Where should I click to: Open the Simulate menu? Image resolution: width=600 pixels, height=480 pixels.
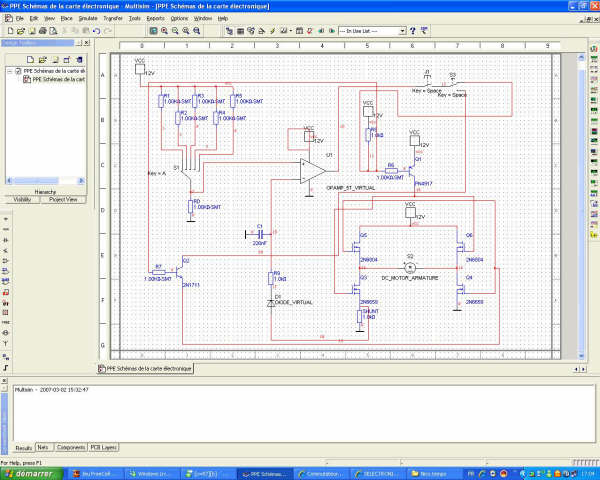88,19
